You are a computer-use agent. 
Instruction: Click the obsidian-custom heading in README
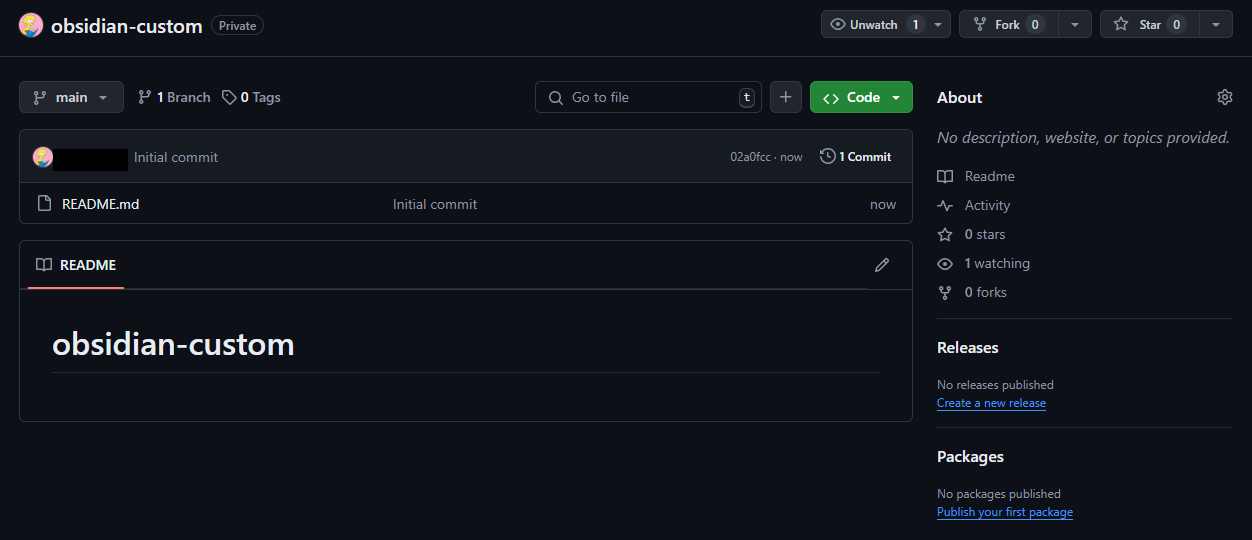coord(173,345)
